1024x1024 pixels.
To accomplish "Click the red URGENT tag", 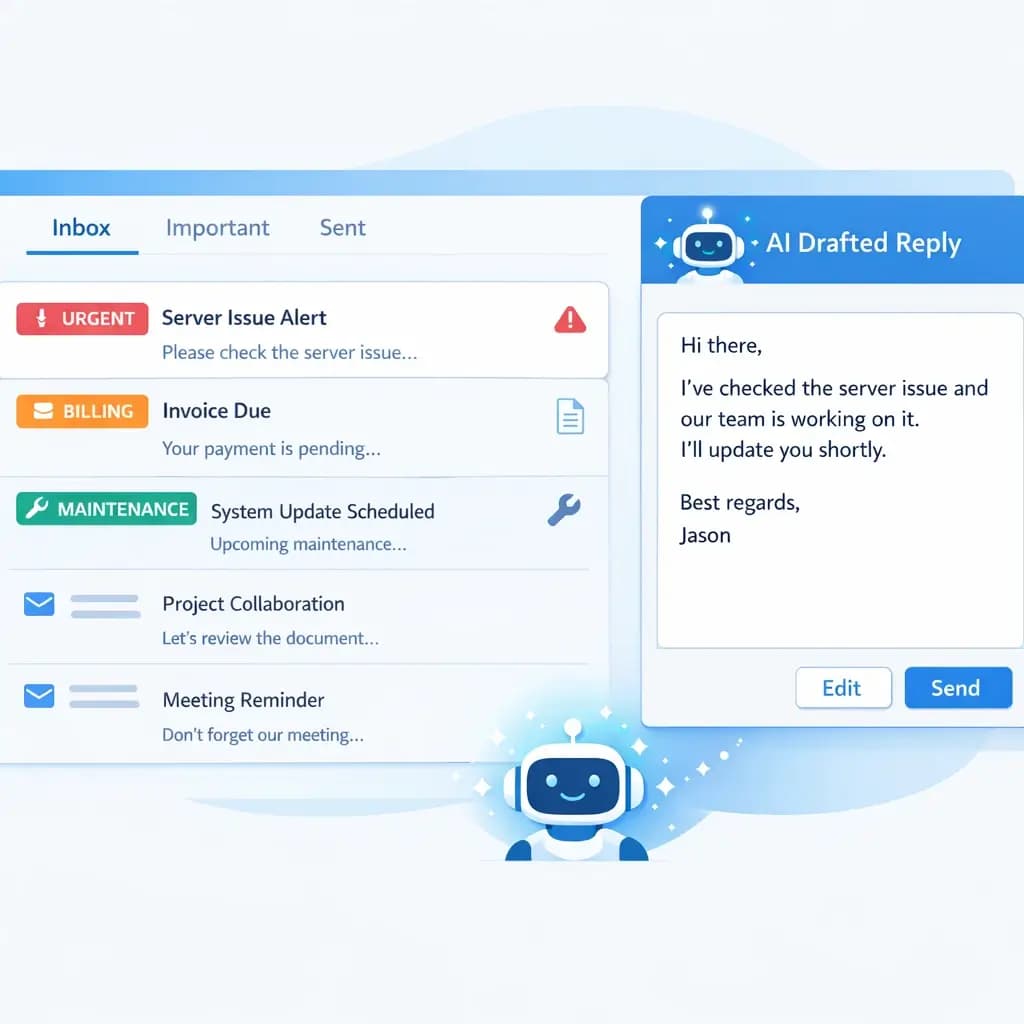I will pos(82,319).
